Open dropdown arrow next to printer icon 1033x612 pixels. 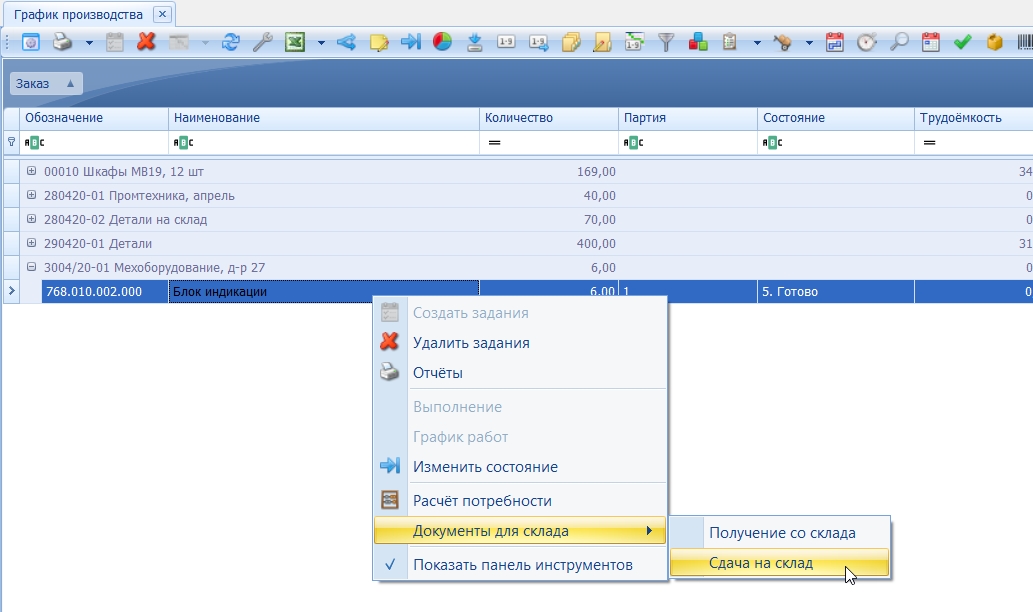pos(89,43)
